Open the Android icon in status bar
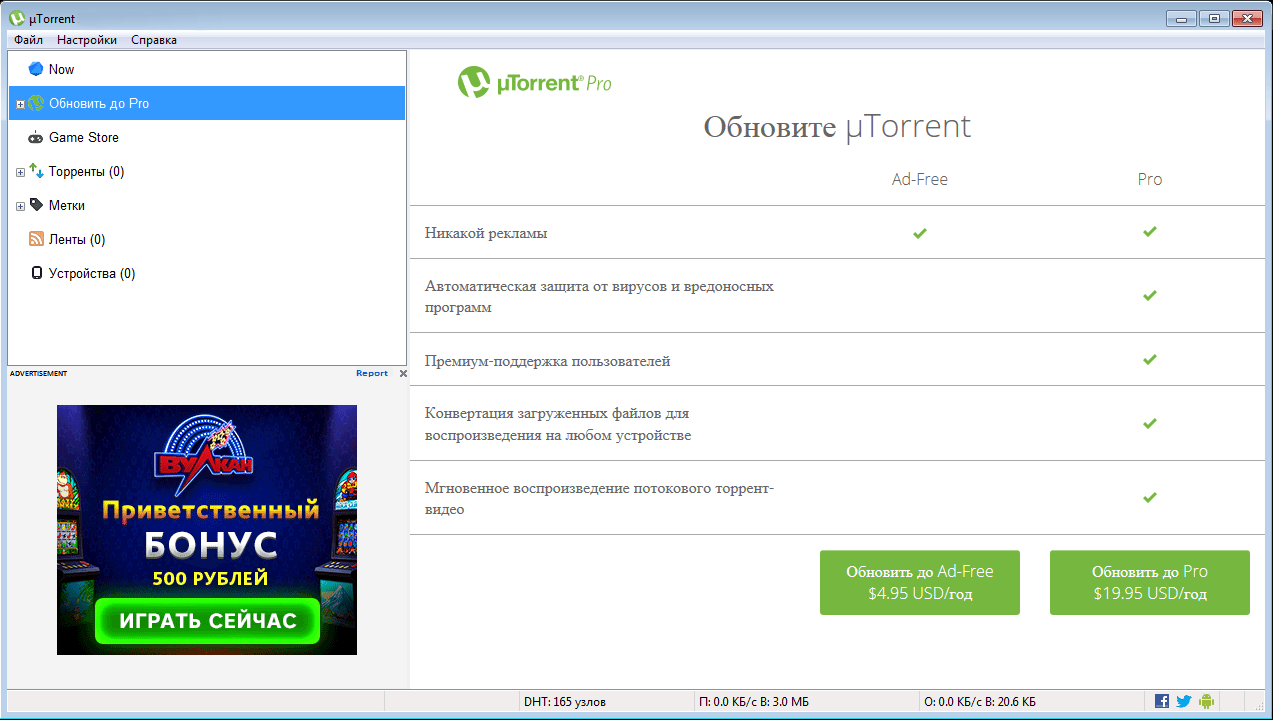 (x=1205, y=701)
